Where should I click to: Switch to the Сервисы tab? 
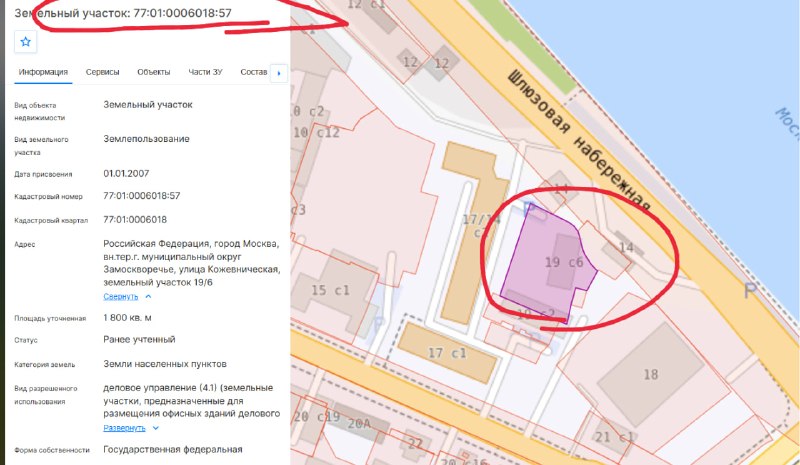[103, 72]
